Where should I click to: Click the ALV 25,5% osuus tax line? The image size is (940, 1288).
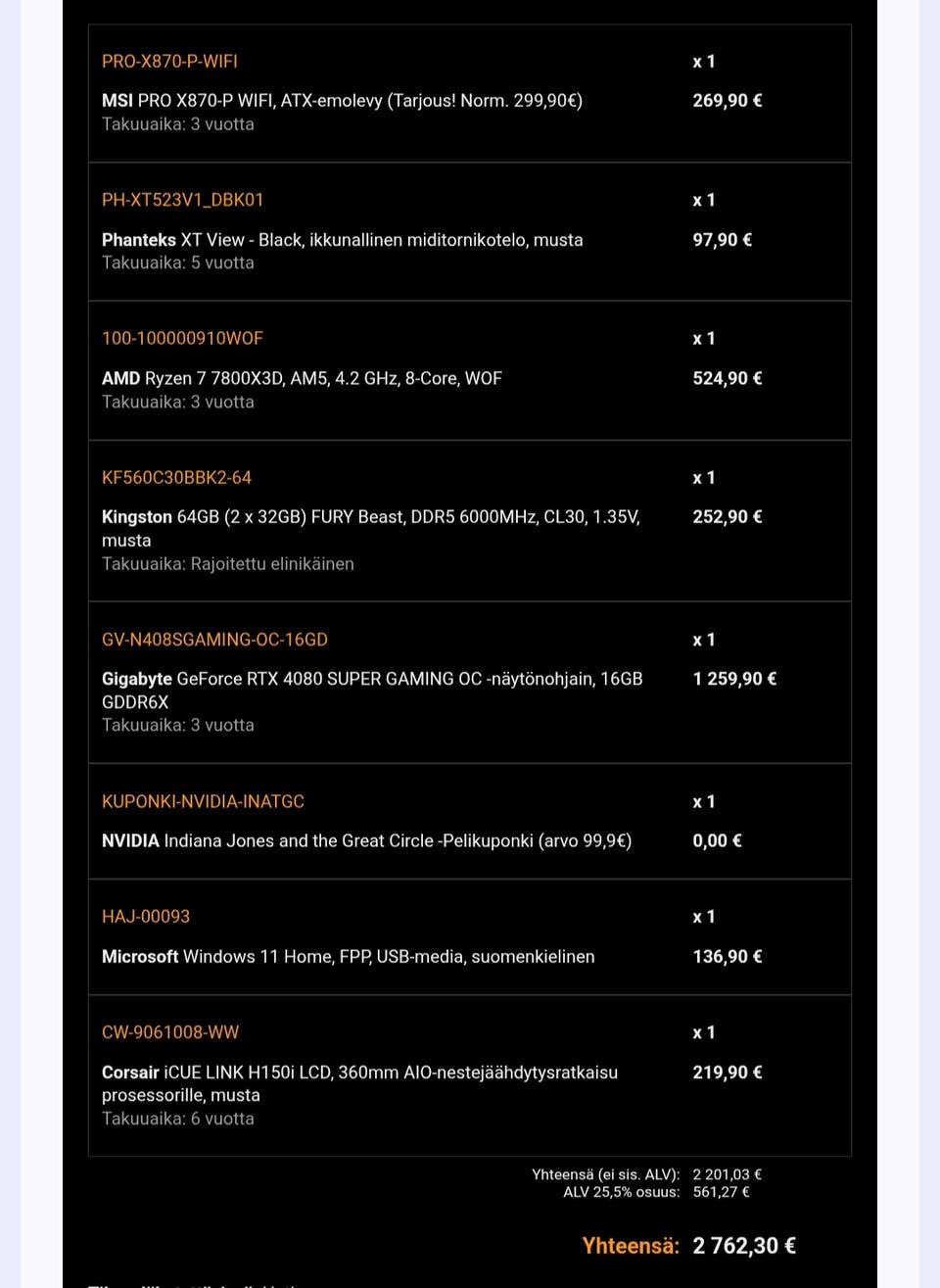point(621,1192)
